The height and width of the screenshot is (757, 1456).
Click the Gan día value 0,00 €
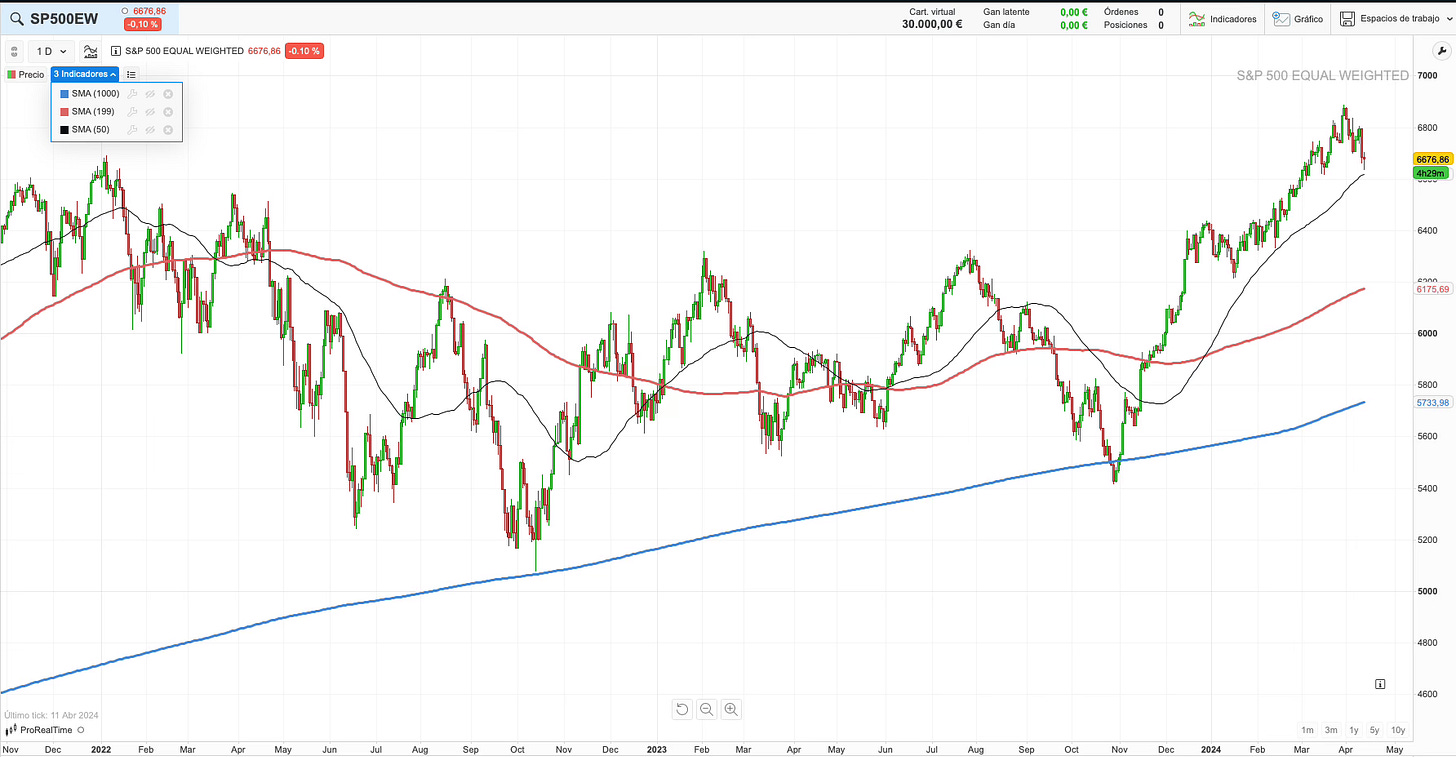(x=1073, y=25)
